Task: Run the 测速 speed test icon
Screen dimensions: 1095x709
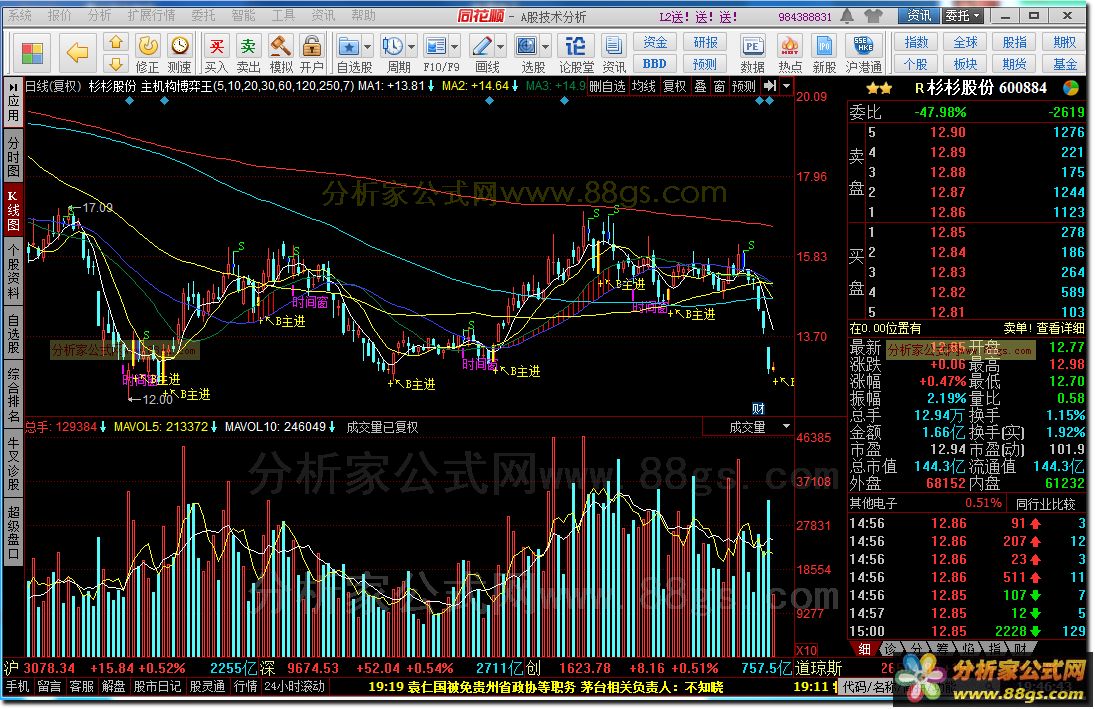Action: 180,46
